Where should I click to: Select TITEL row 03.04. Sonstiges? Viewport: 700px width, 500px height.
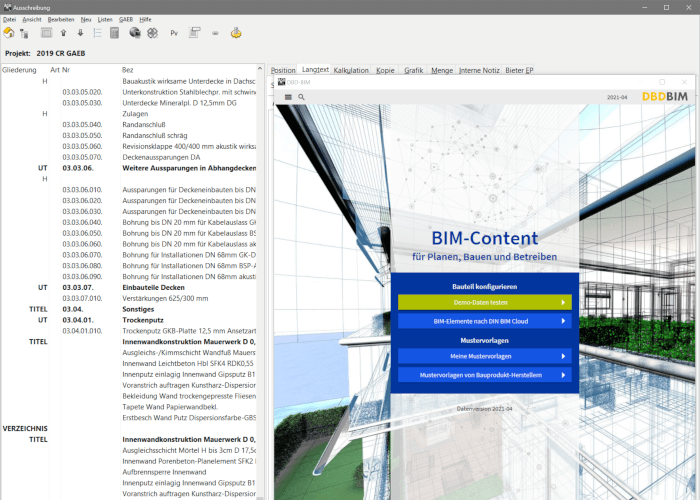(129, 309)
